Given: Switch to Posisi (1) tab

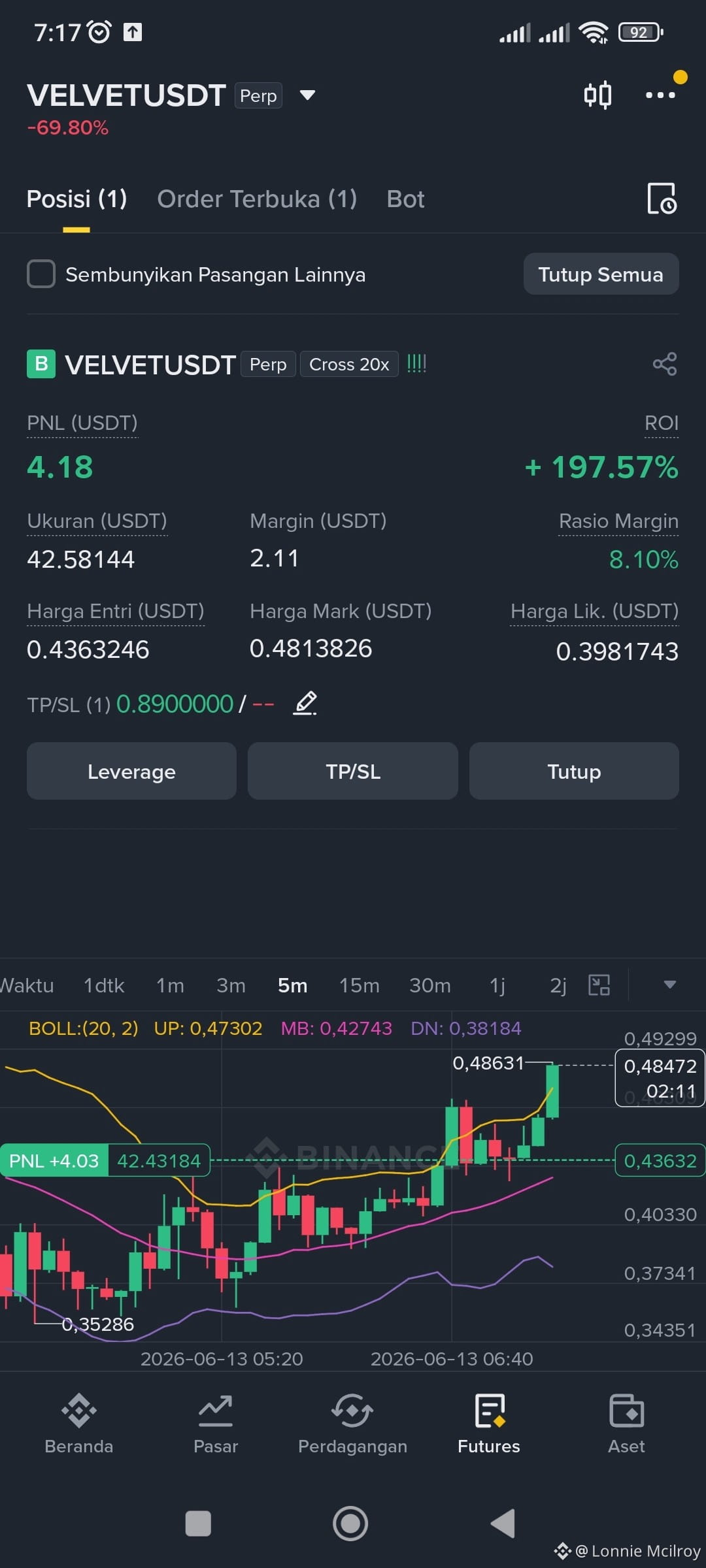Looking at the screenshot, I should coord(76,199).
